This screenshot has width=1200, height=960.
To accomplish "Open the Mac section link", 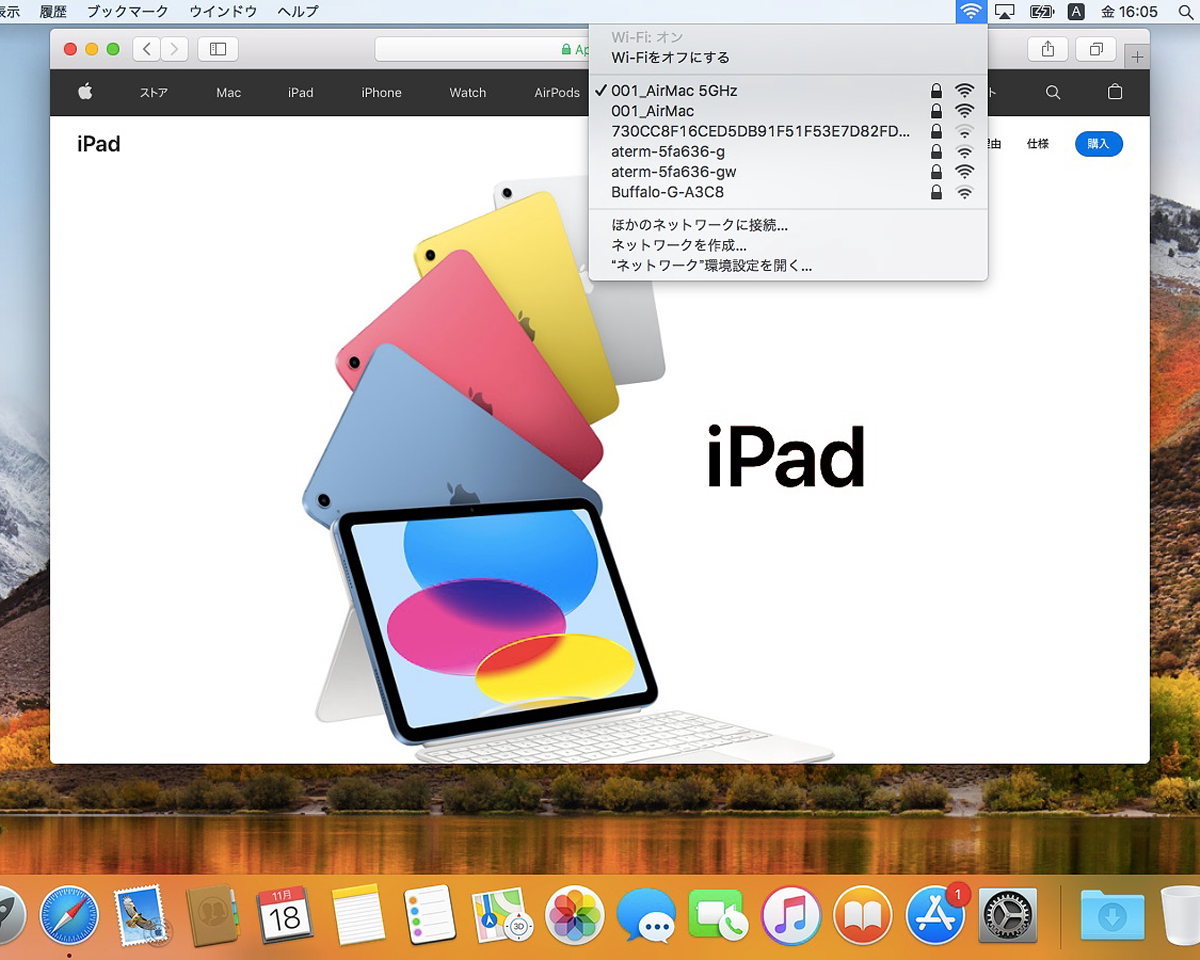I will coord(229,93).
